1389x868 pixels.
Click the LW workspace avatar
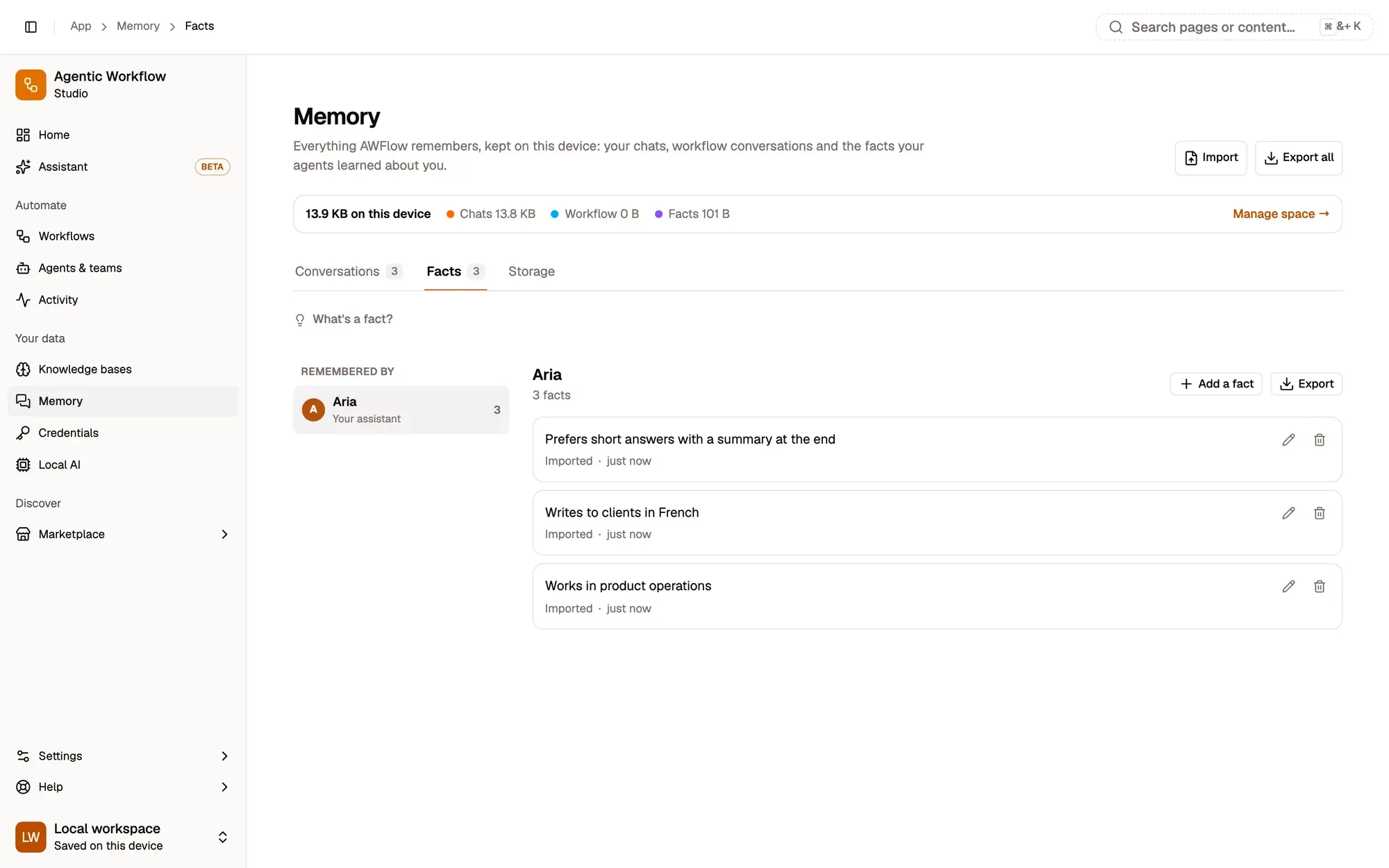(x=31, y=837)
